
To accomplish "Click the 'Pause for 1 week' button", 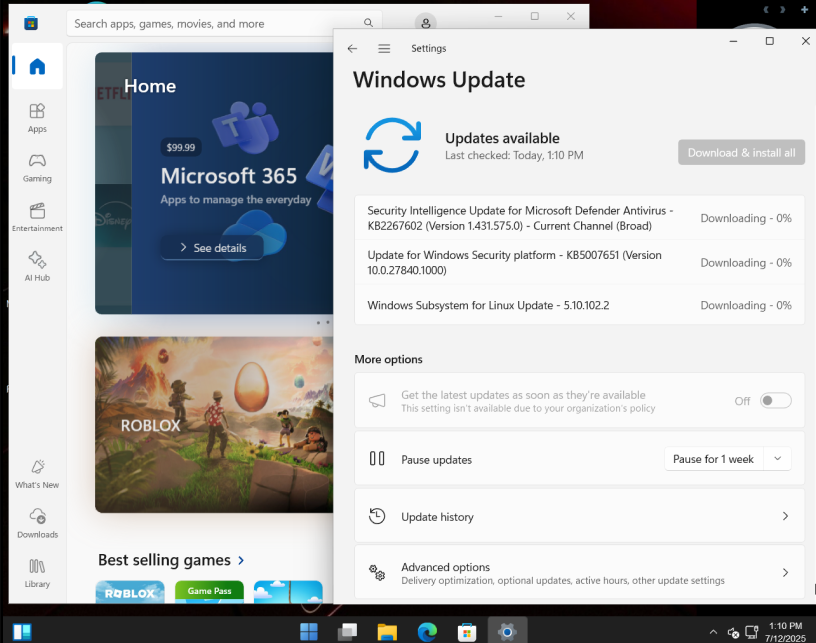I will coord(713,459).
